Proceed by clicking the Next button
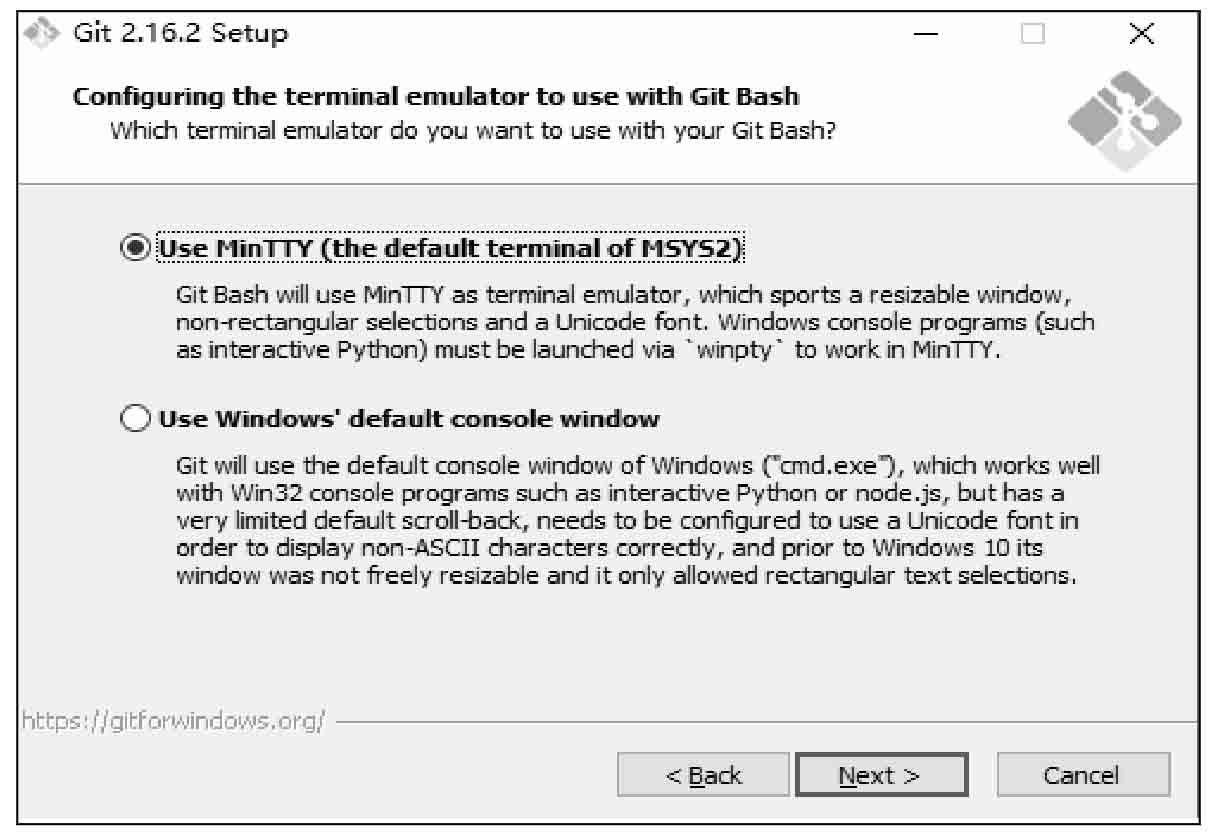Viewport: 1213px width, 835px height. (880, 775)
